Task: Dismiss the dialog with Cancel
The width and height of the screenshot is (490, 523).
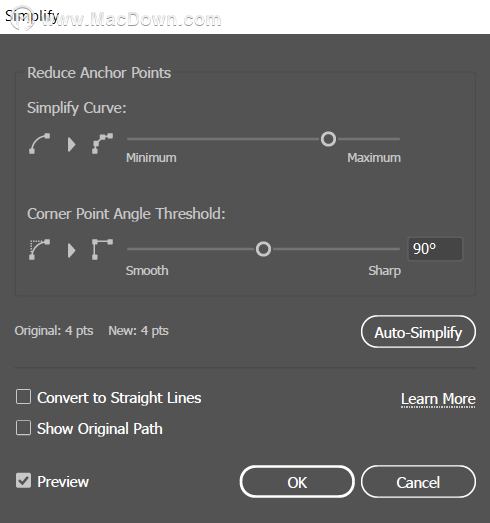Action: tap(418, 482)
